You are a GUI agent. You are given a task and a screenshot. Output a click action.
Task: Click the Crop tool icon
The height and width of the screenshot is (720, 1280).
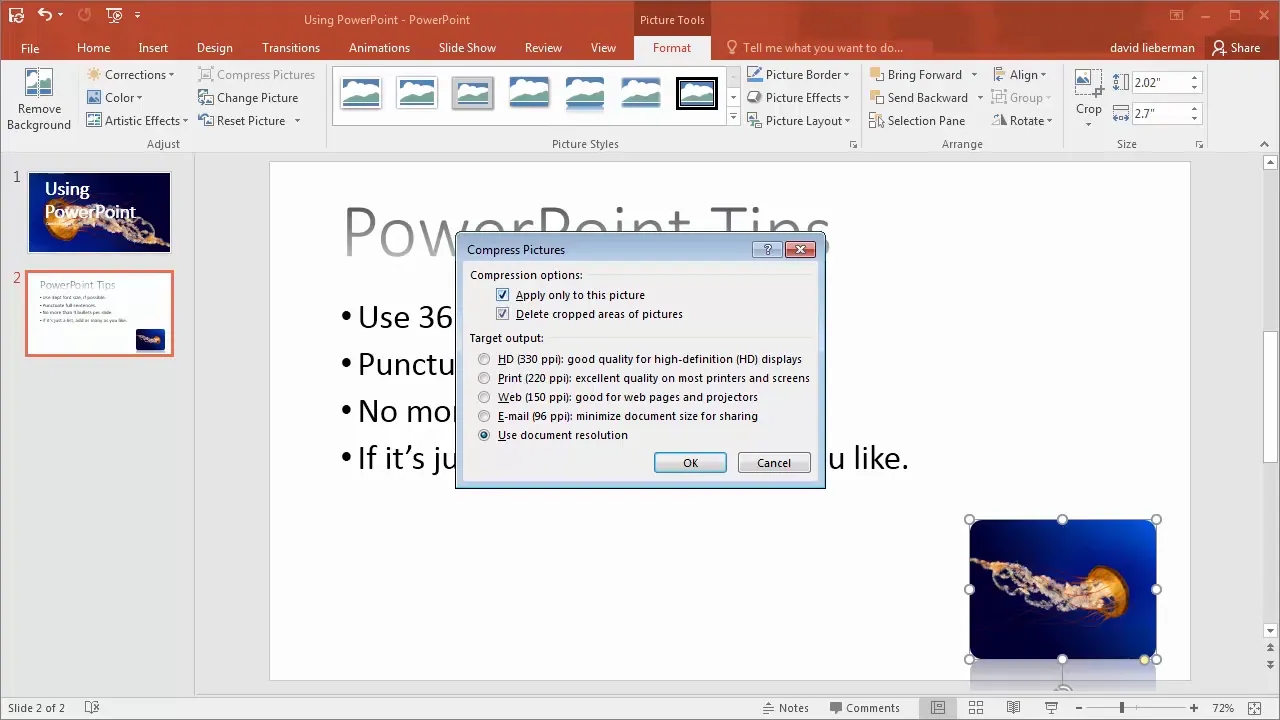coord(1088,85)
